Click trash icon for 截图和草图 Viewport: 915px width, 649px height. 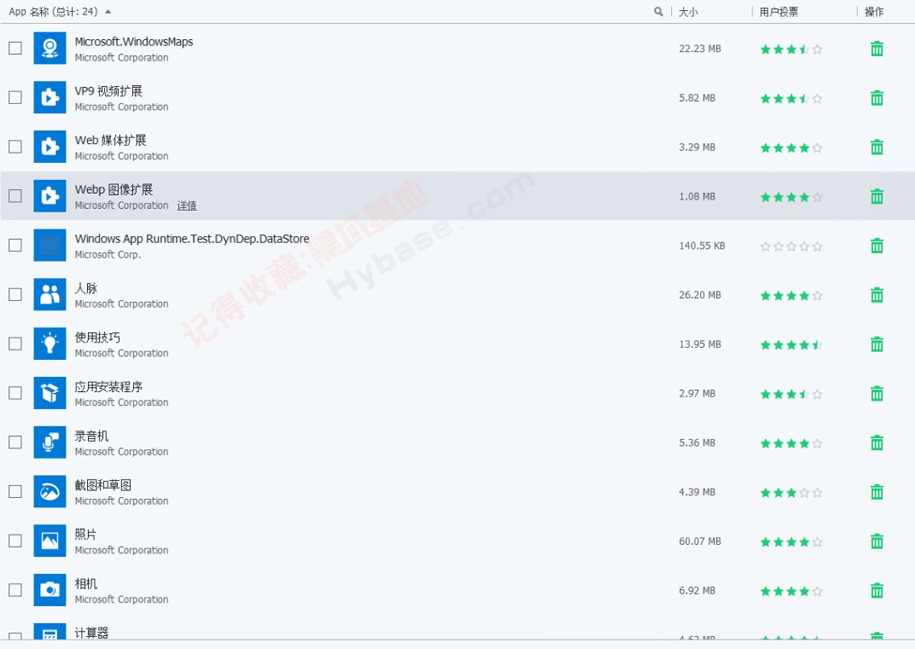coord(876,492)
